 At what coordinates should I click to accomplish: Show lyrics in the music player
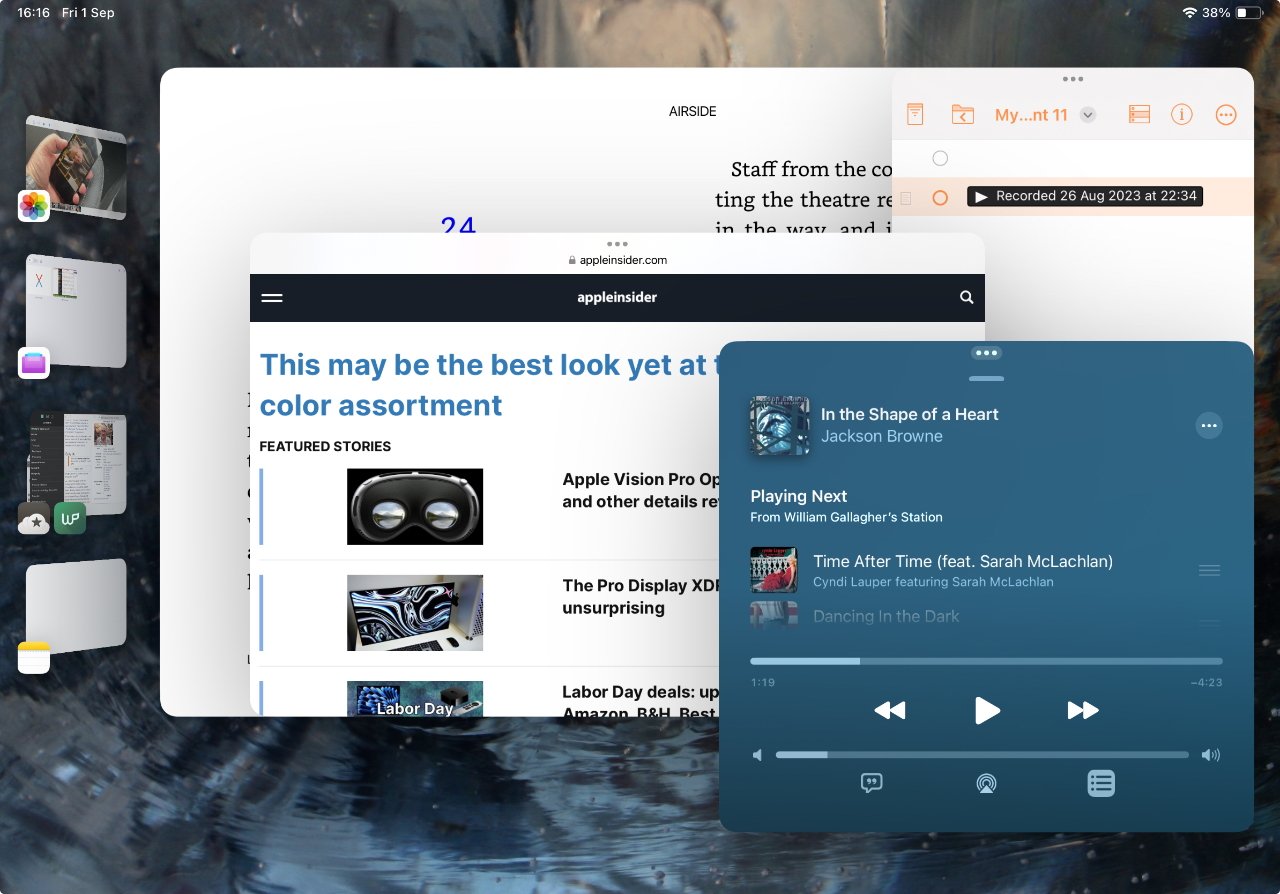tap(871, 783)
